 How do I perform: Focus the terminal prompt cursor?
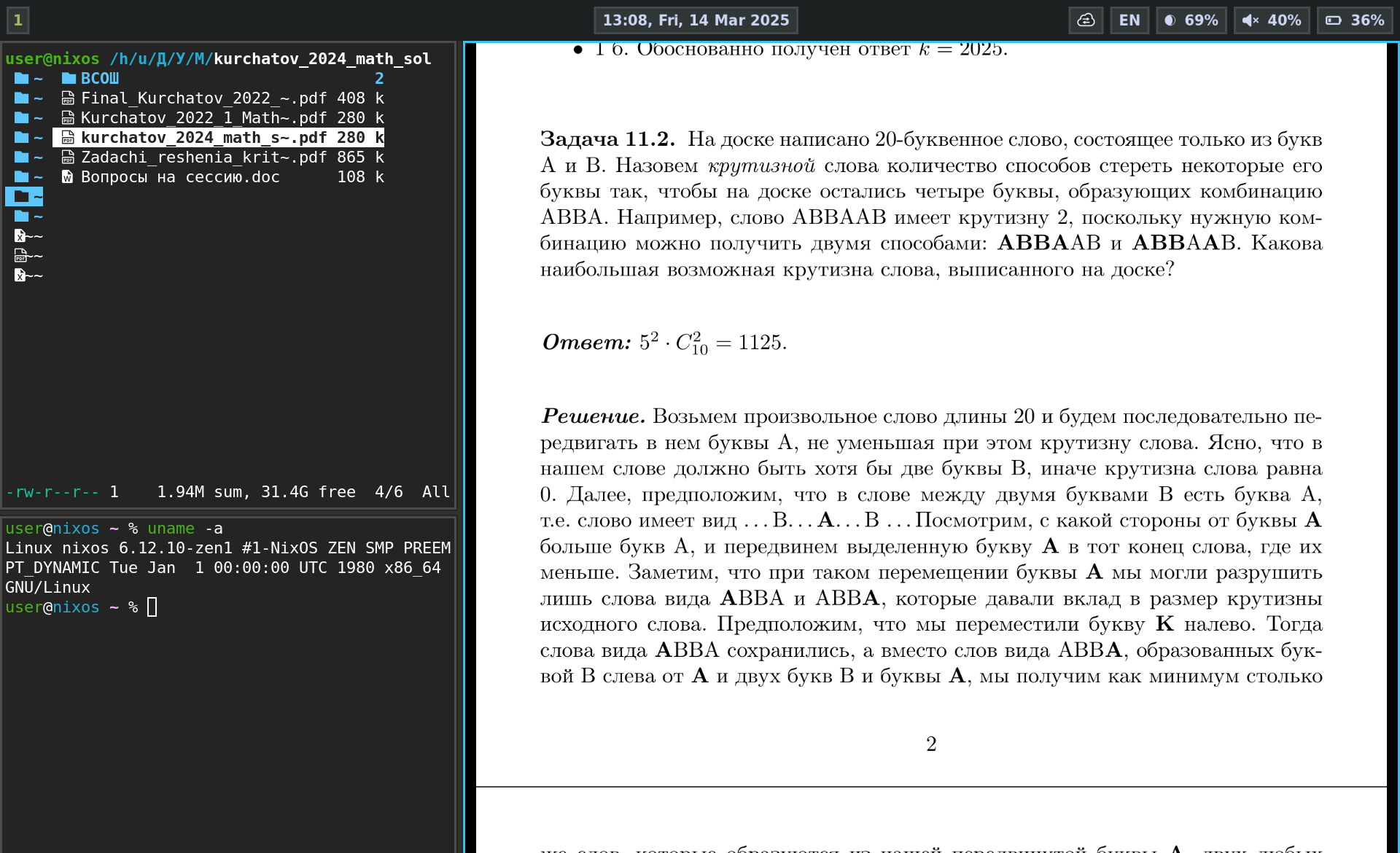(152, 607)
